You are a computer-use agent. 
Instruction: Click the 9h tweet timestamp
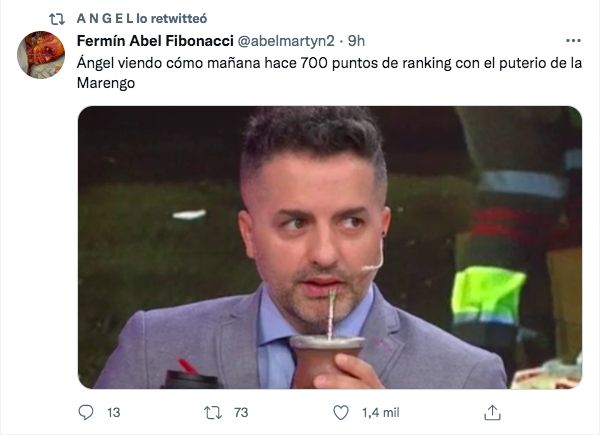coord(356,41)
